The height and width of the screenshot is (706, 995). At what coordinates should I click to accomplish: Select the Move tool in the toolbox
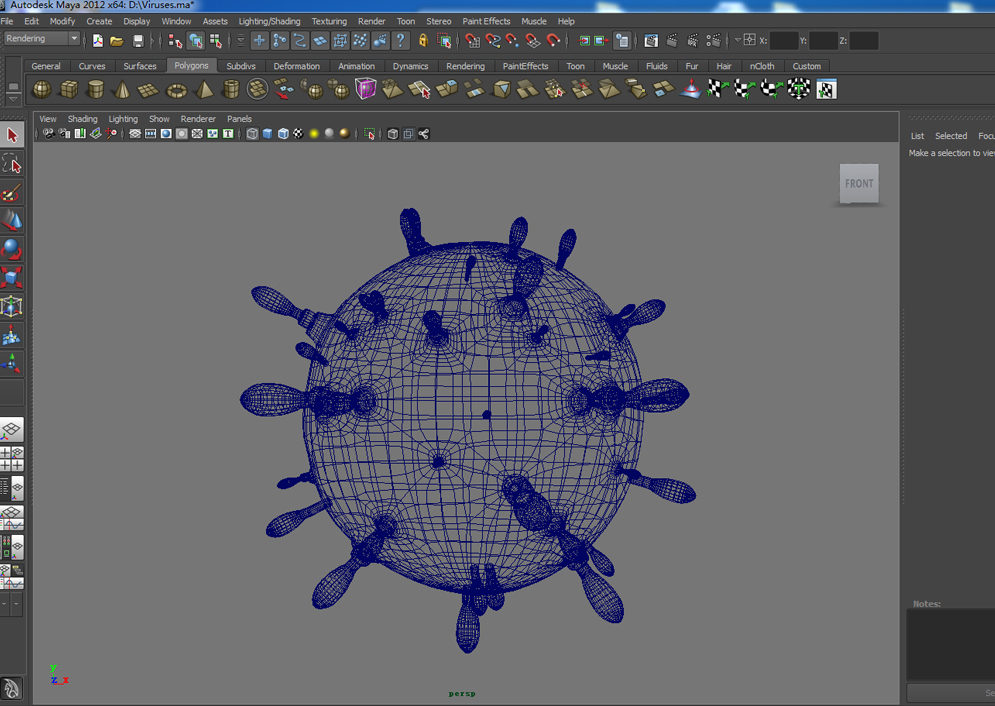[x=12, y=220]
